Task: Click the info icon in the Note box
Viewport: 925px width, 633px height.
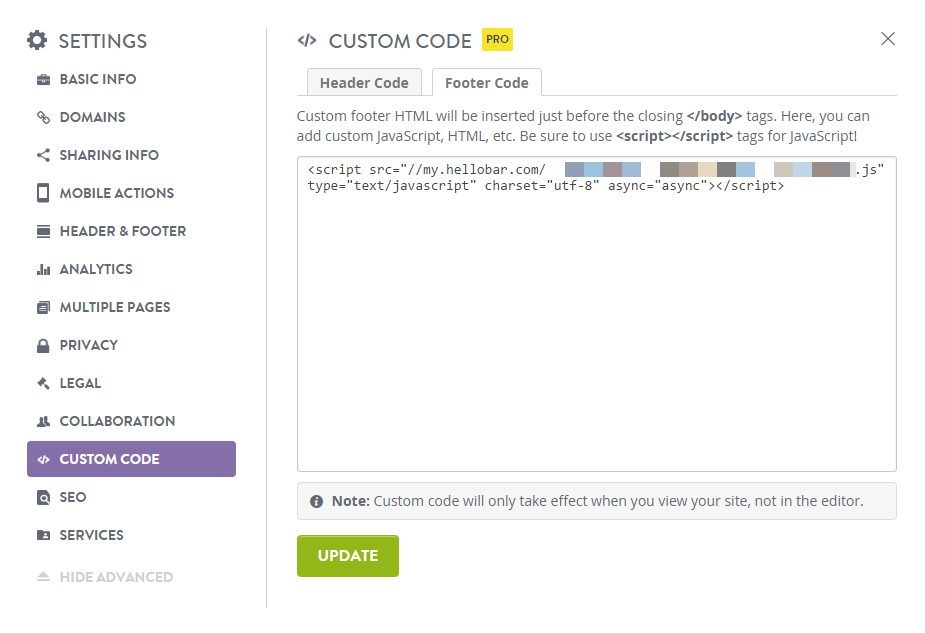Action: coord(317,501)
